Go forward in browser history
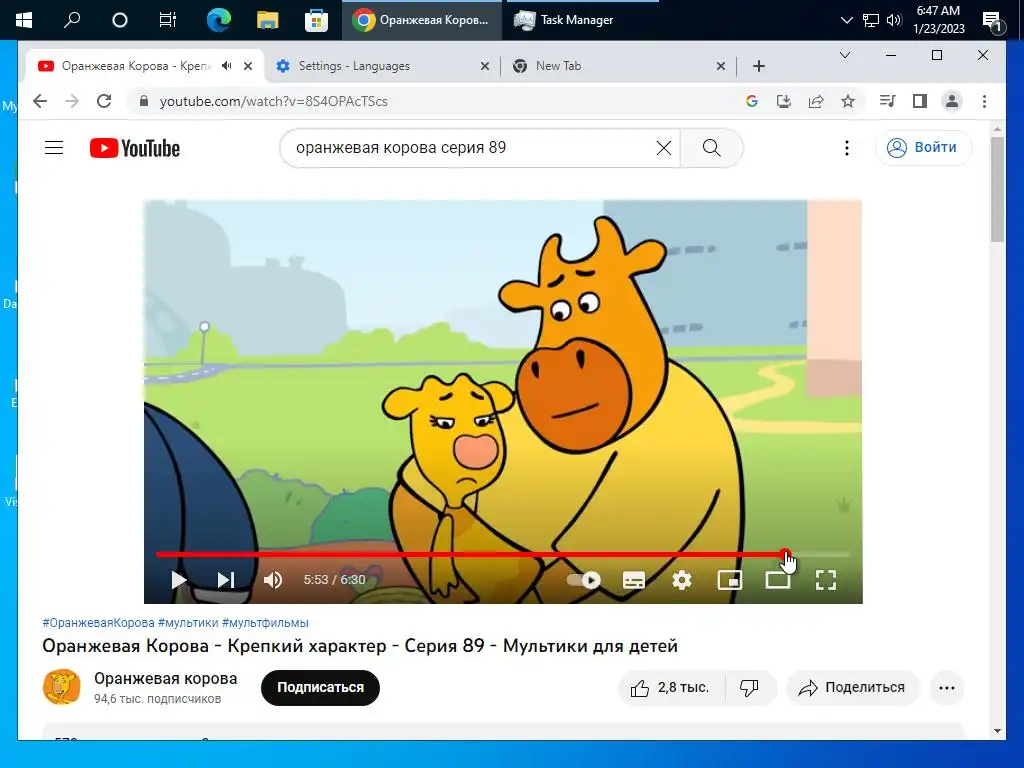Screen dimensions: 1024x768 (72, 101)
